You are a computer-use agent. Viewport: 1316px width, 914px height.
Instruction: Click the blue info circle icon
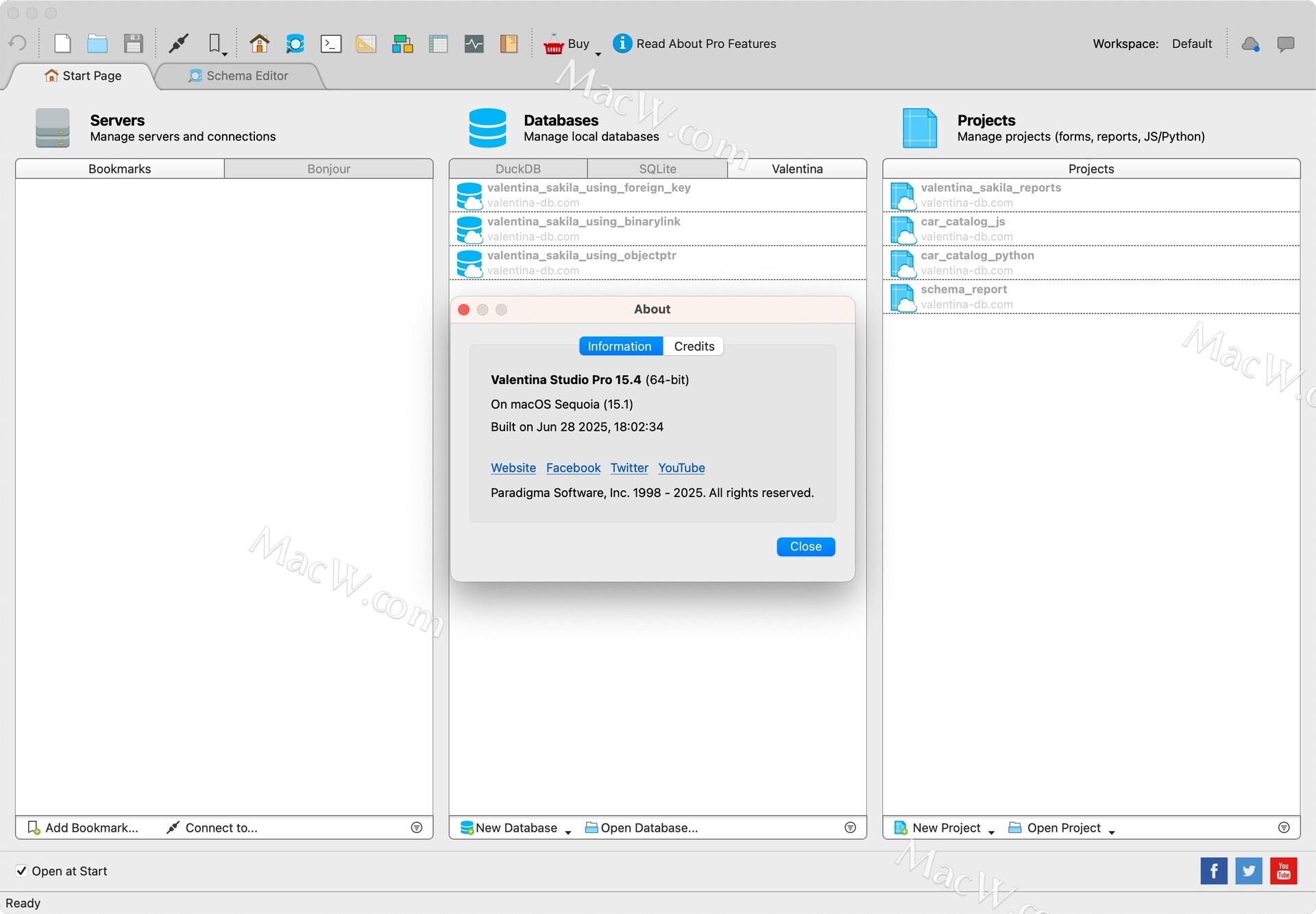pos(622,43)
